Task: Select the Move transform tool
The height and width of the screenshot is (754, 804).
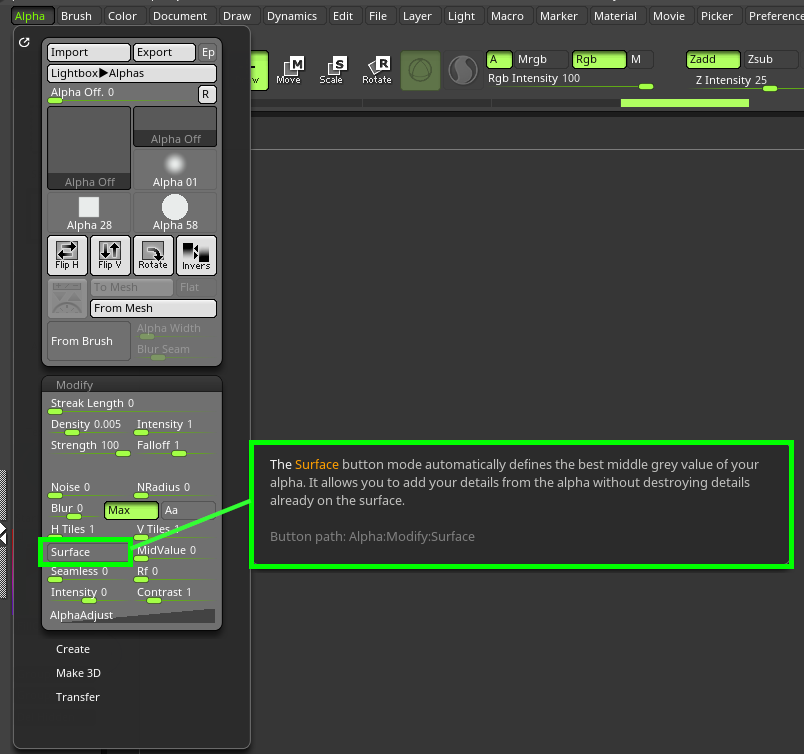Action: pyautogui.click(x=289, y=70)
